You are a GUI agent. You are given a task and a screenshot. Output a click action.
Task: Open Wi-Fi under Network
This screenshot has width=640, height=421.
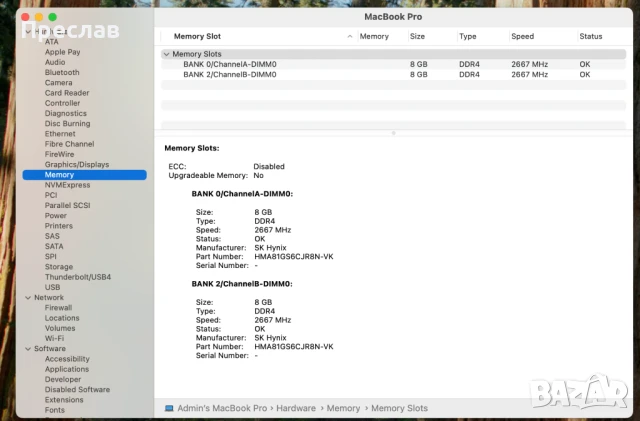pyautogui.click(x=54, y=338)
